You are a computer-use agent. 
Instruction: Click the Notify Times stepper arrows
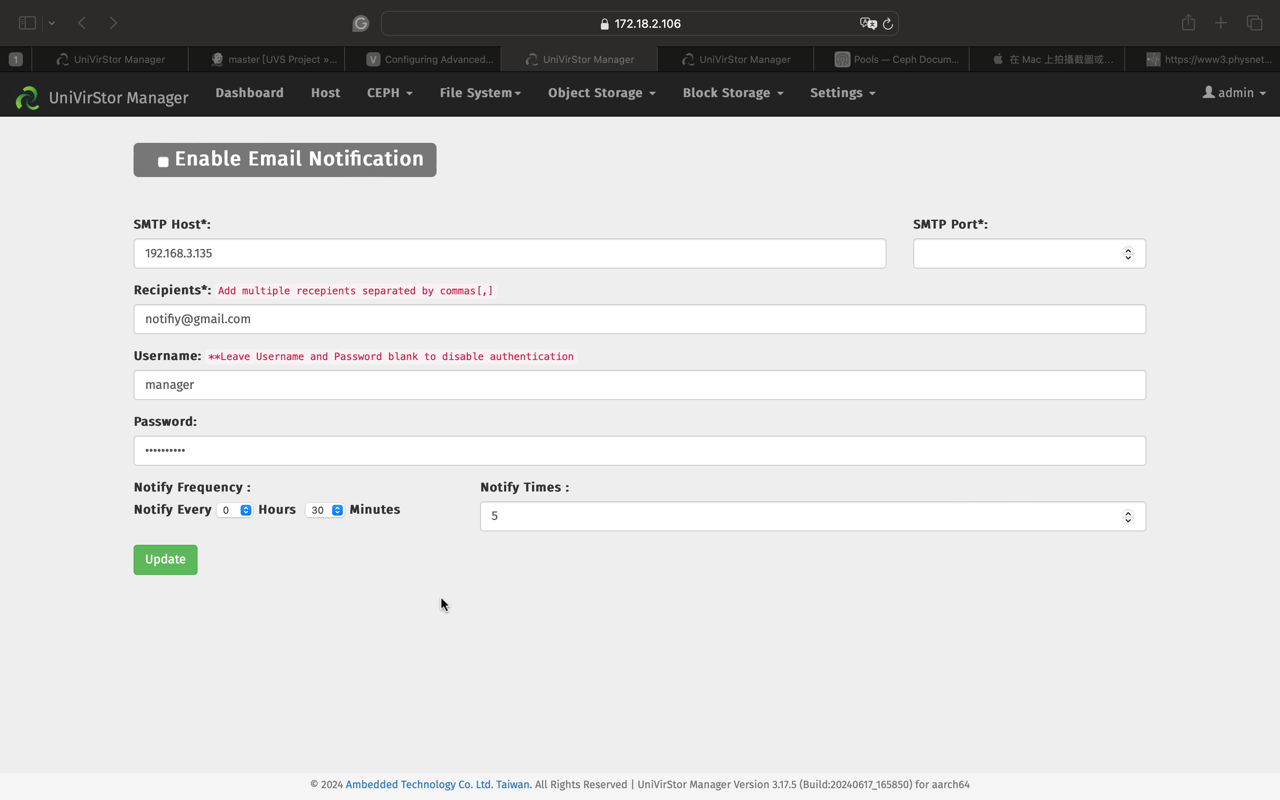coord(1127,516)
